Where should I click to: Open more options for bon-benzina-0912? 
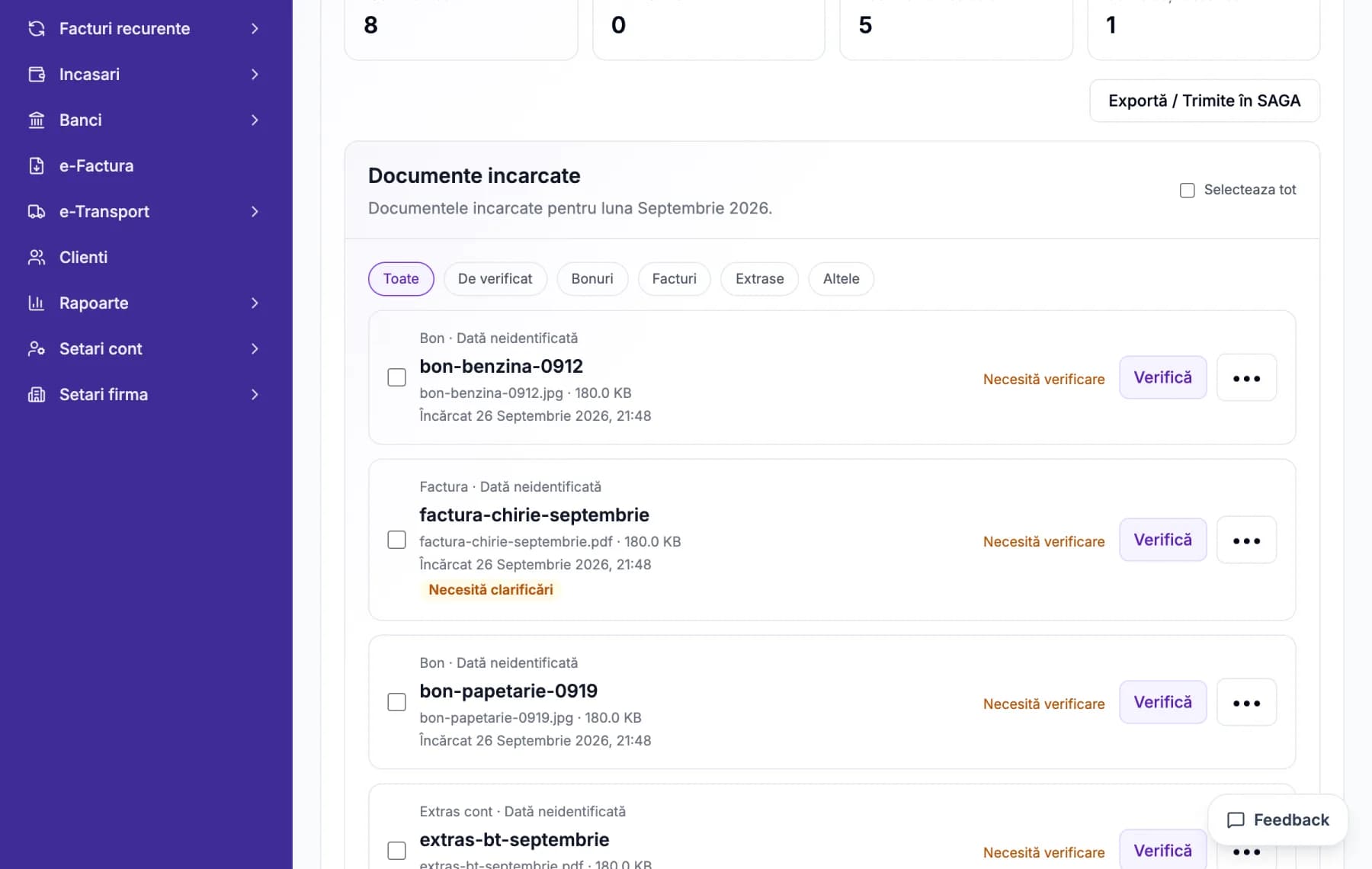1246,378
